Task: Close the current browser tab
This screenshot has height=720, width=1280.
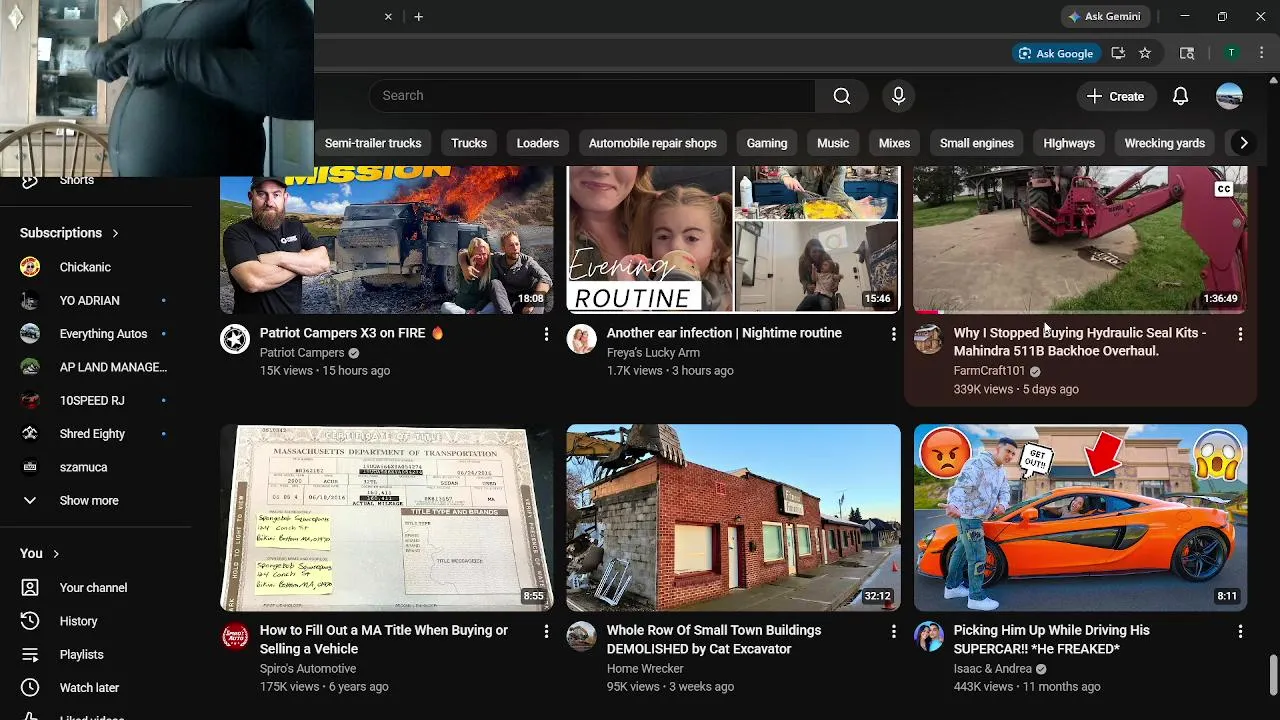Action: (x=388, y=16)
